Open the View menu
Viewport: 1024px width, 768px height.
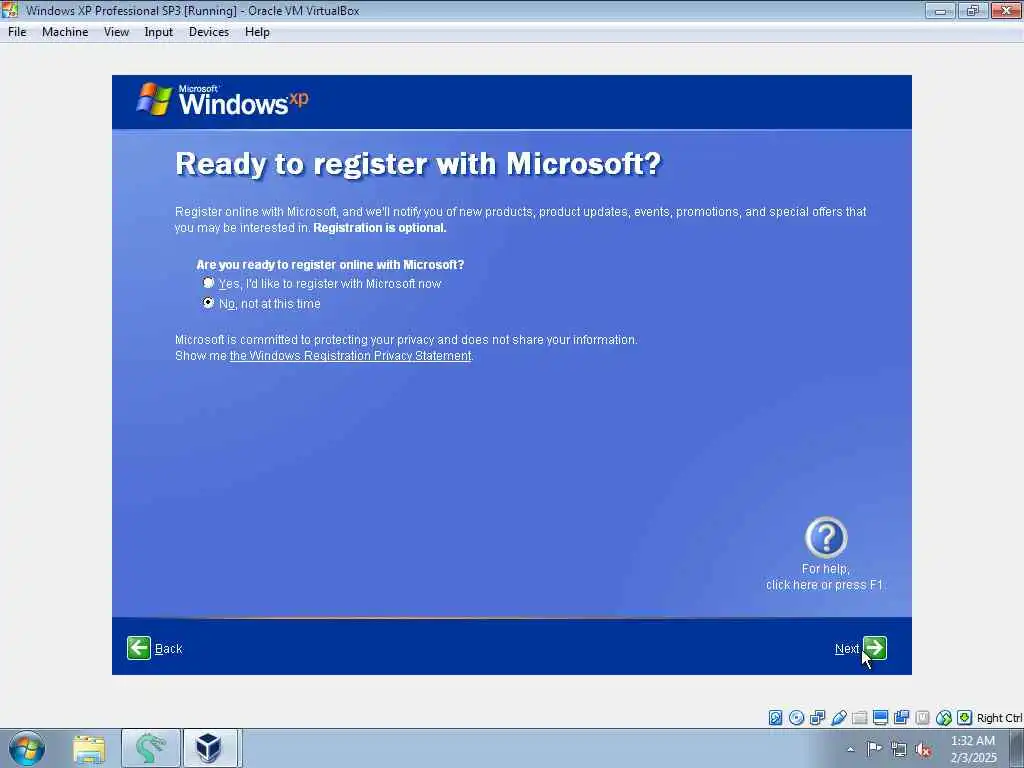116,32
